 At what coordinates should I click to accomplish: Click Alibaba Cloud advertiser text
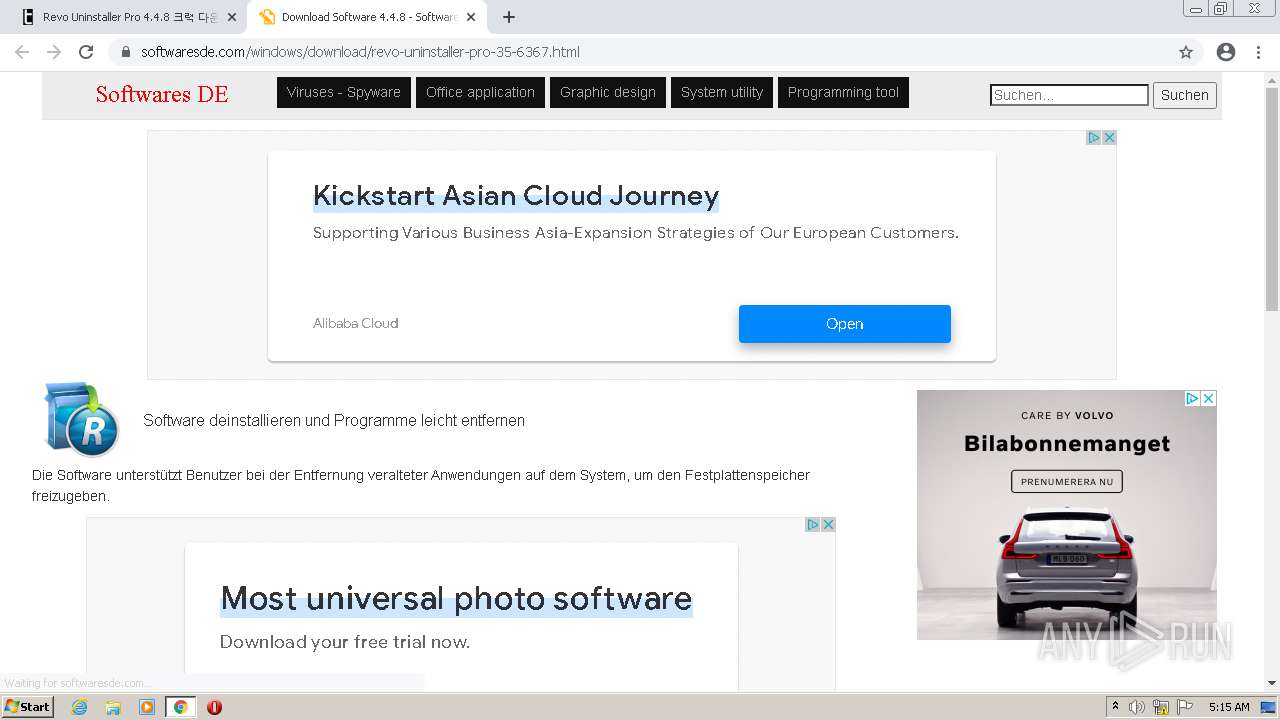[355, 323]
